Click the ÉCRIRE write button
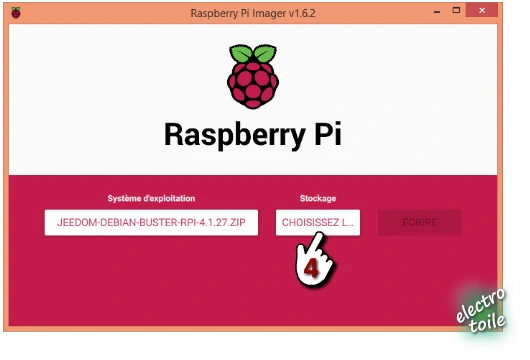The height and width of the screenshot is (360, 530). click(x=419, y=222)
